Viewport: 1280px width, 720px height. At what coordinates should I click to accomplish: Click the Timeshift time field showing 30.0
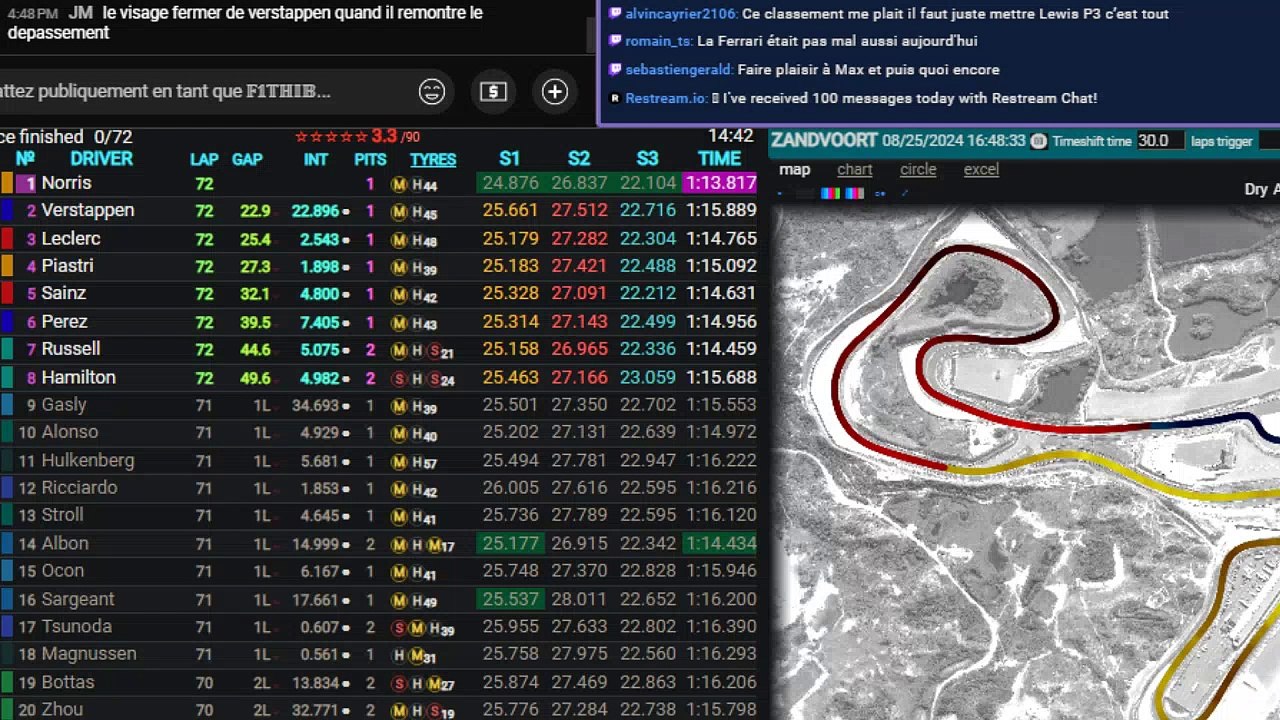[x=1160, y=141]
